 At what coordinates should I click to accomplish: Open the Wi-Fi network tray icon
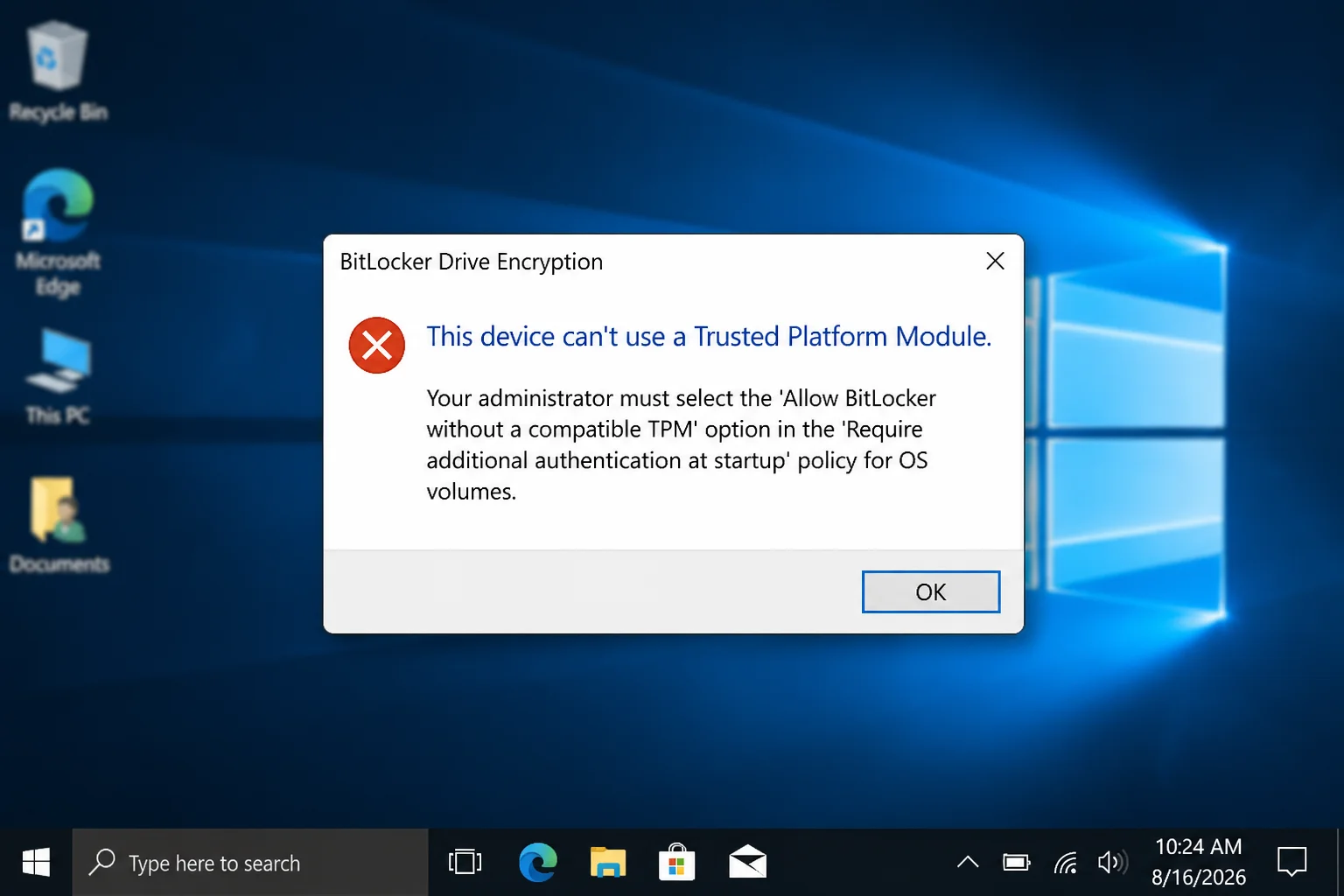coord(1066,863)
